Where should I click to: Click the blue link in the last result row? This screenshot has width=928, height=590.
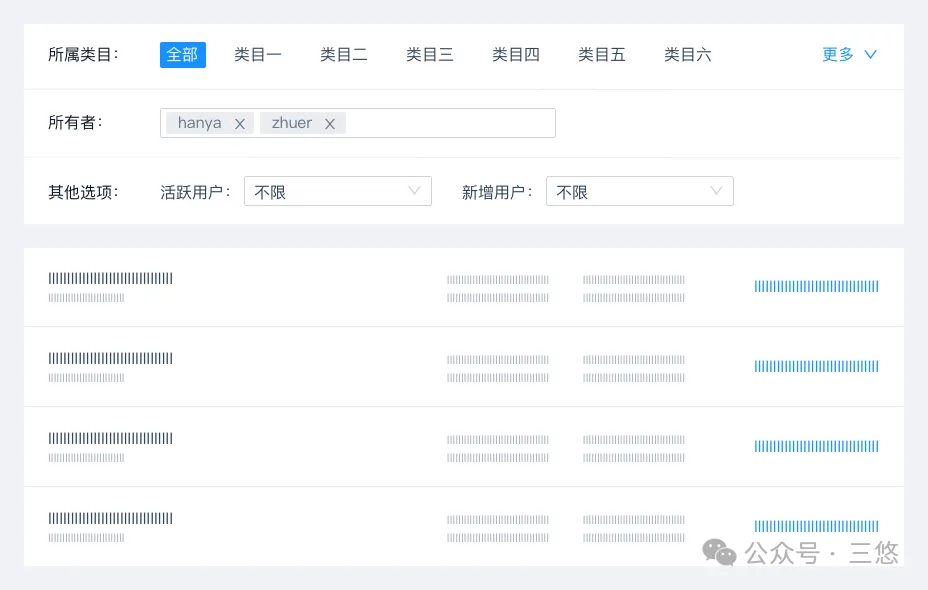[x=816, y=526]
